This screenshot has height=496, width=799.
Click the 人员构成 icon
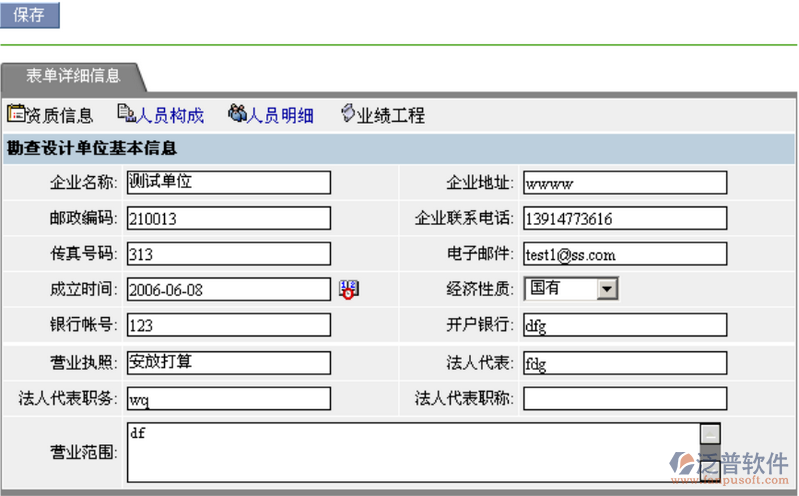click(126, 114)
